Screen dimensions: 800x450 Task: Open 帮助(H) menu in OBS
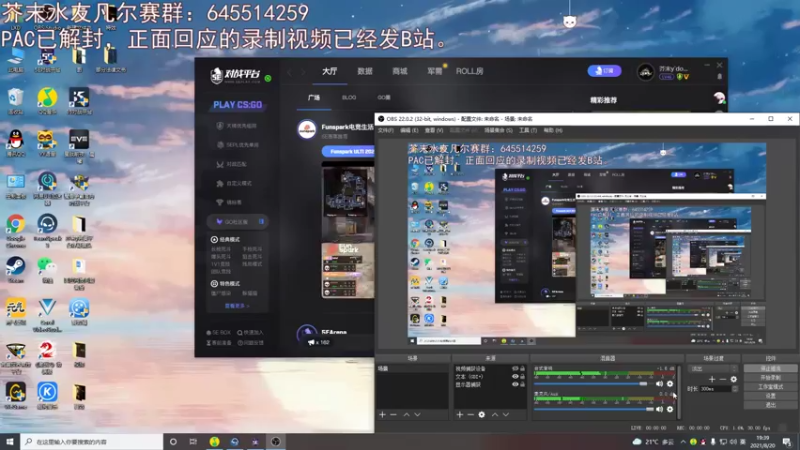553,131
